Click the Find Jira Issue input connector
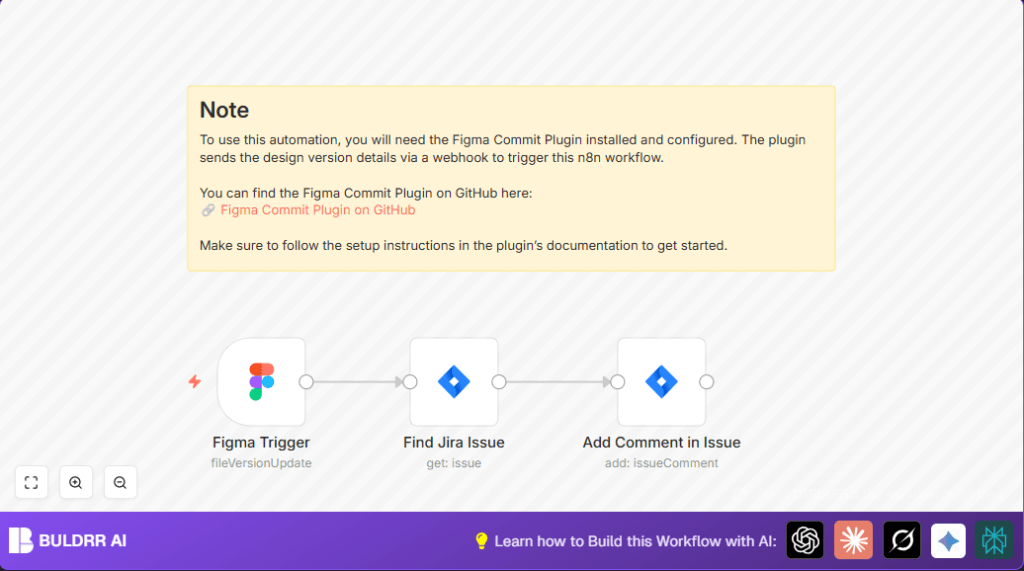This screenshot has width=1024, height=571. [410, 382]
